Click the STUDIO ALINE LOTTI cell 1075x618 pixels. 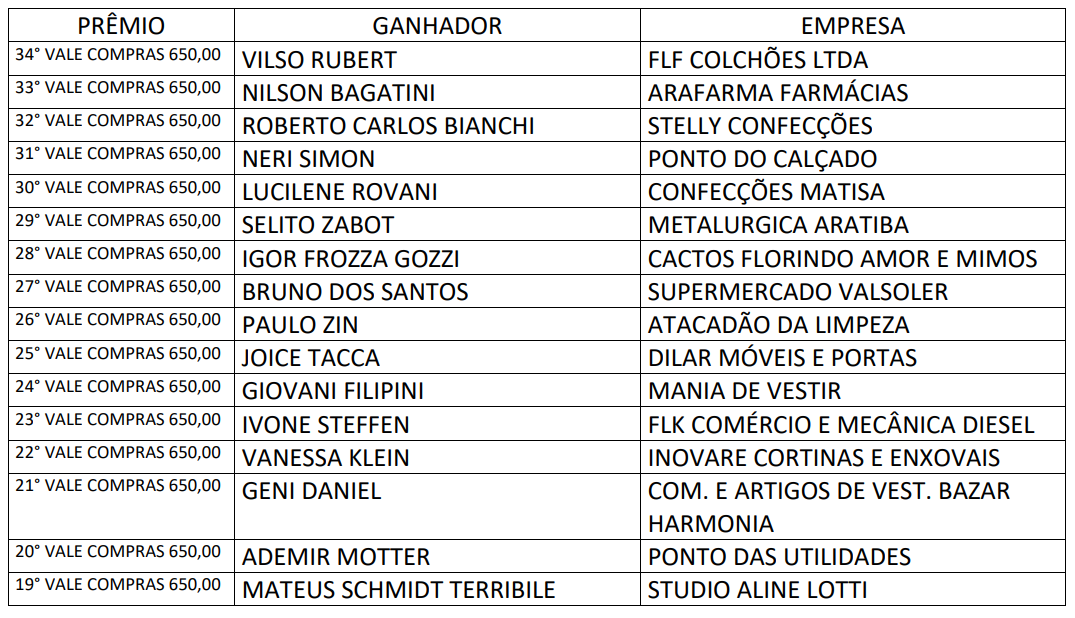(x=853, y=589)
